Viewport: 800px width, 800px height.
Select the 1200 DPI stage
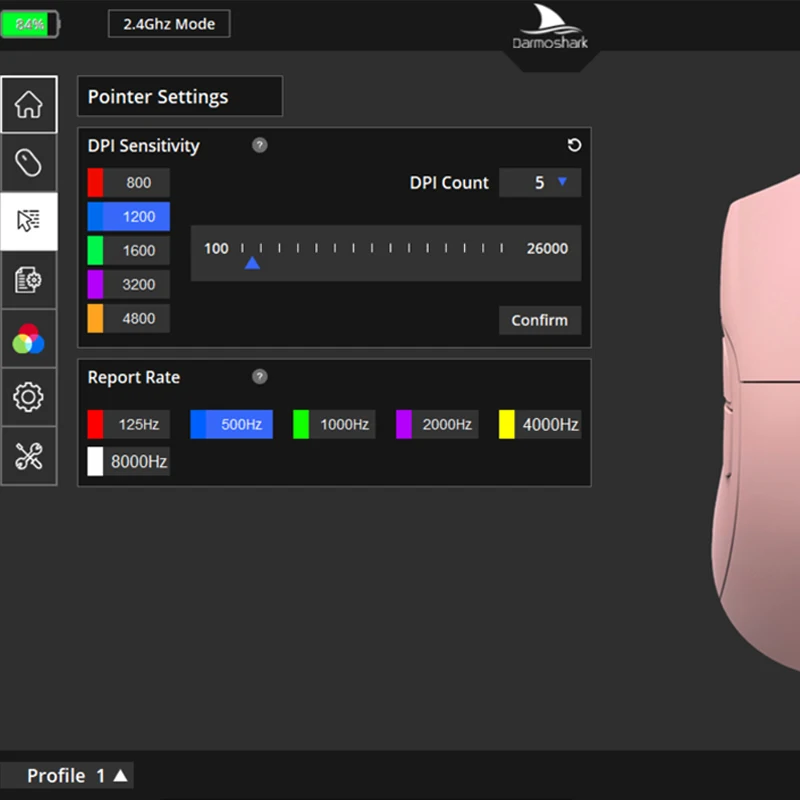129,216
